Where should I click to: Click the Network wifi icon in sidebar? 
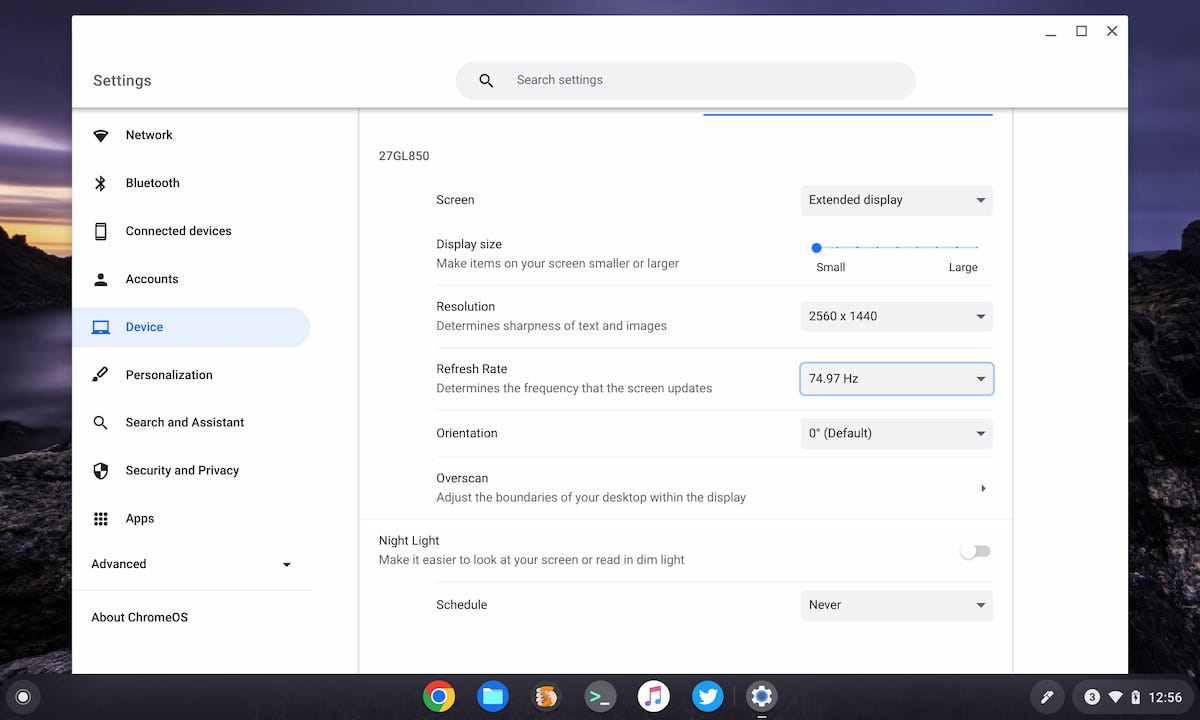(x=100, y=135)
